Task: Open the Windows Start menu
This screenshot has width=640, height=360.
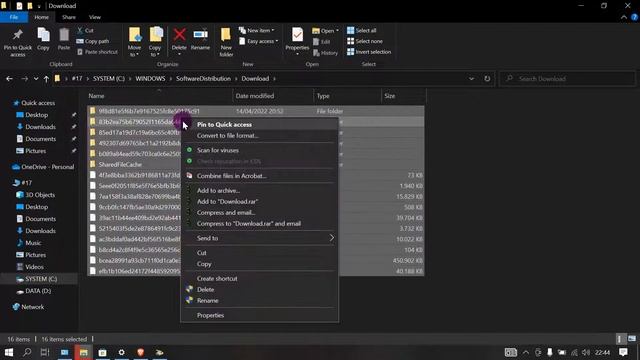Action: [9, 352]
